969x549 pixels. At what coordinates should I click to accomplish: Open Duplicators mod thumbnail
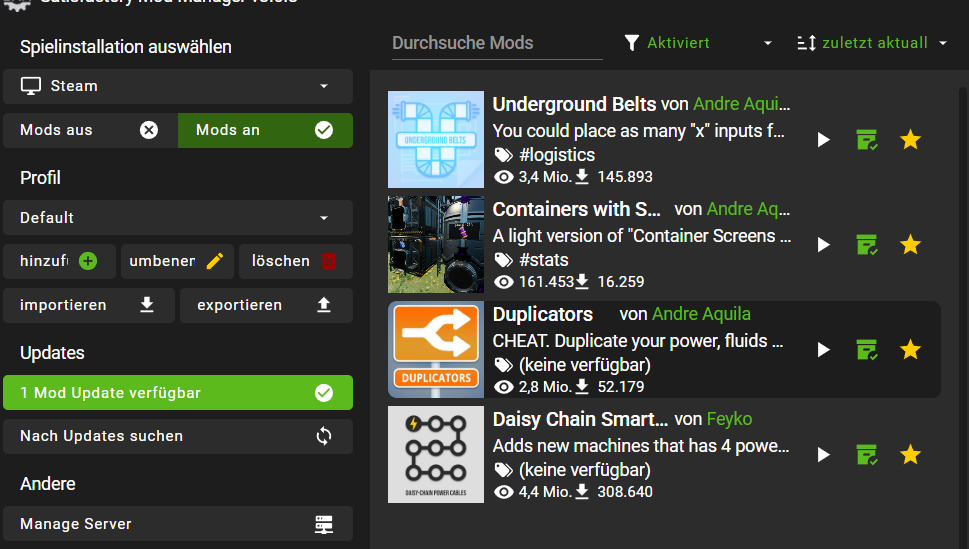pyautogui.click(x=436, y=350)
